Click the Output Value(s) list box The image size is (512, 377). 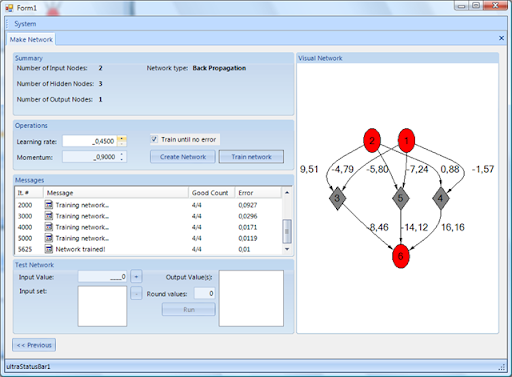click(251, 298)
